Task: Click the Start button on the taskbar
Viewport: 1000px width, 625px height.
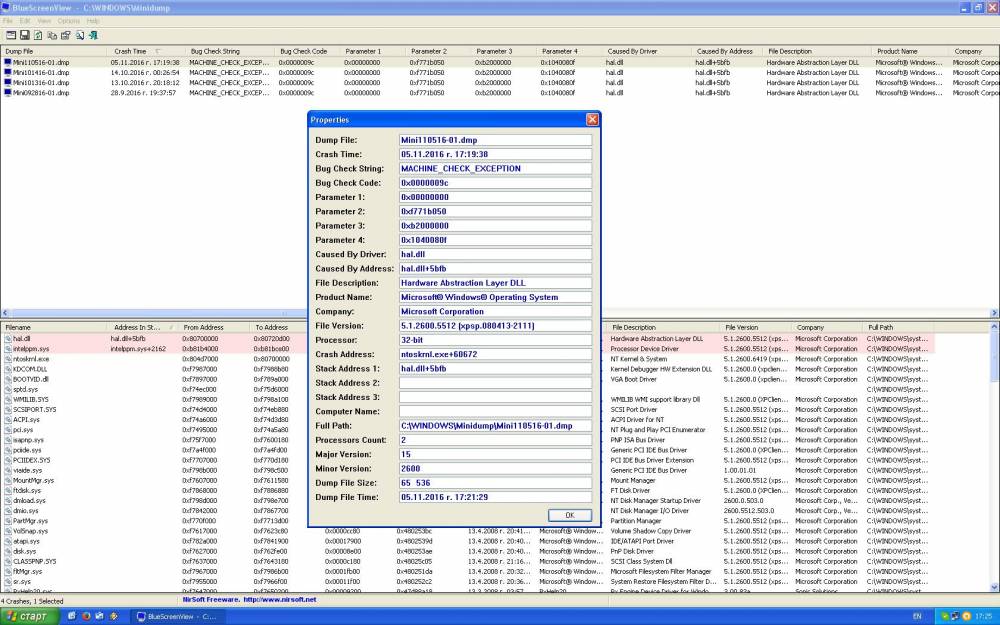Action: (x=29, y=616)
